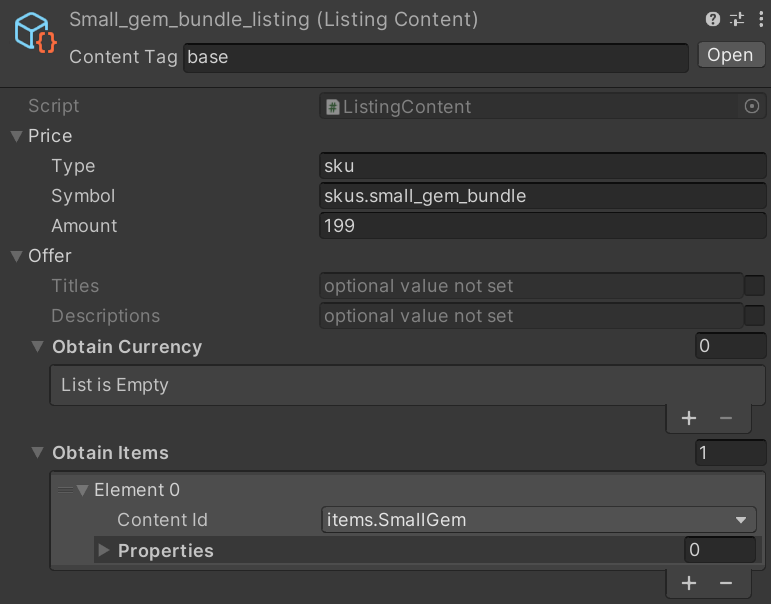Click the Content Tag base field
This screenshot has width=771, height=604.
[436, 57]
